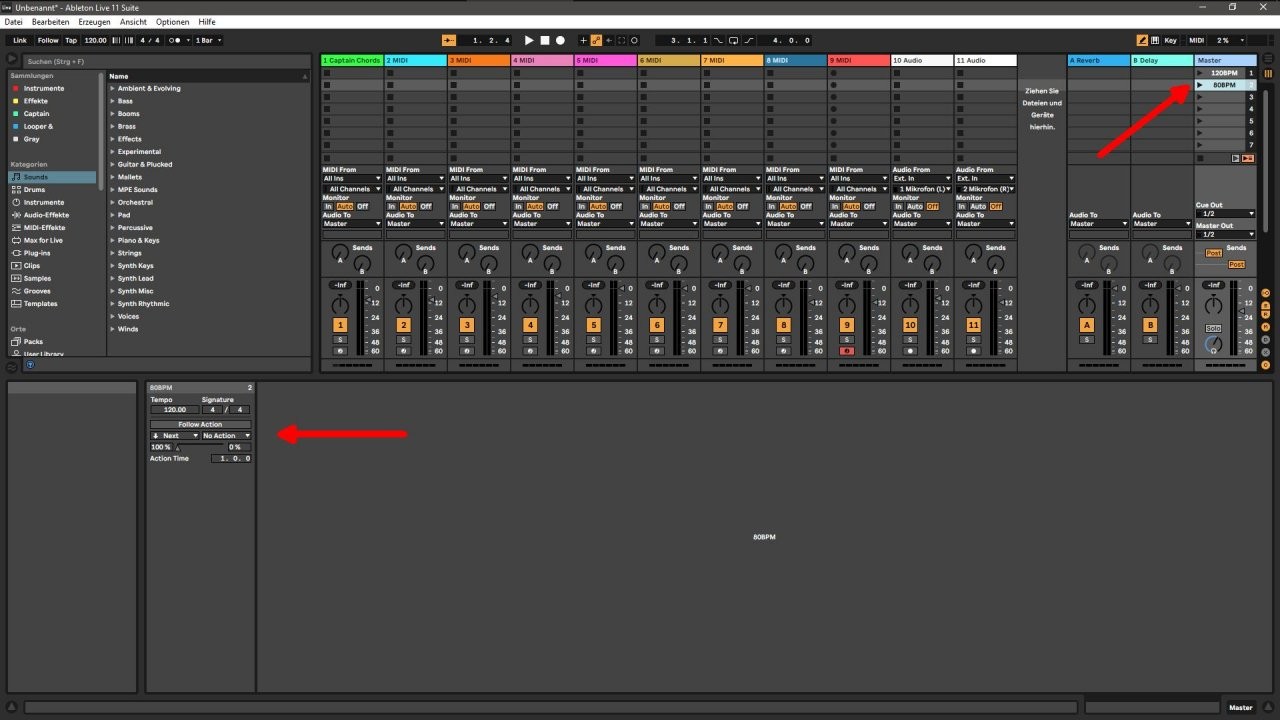Solo track 3 with its S button
The width and height of the screenshot is (1280, 720).
click(x=467, y=340)
